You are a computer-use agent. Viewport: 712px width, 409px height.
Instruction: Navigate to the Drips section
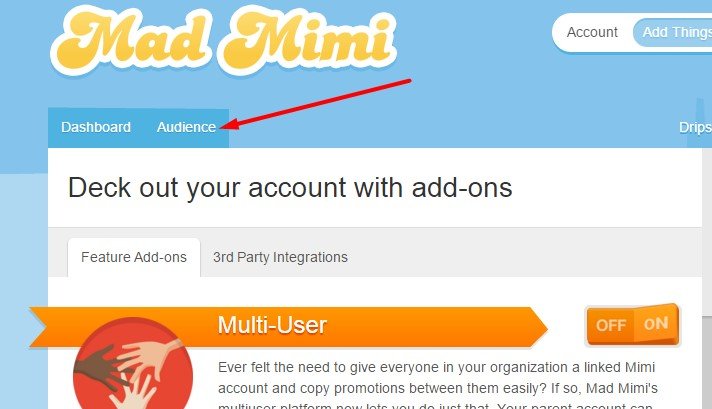pos(695,127)
